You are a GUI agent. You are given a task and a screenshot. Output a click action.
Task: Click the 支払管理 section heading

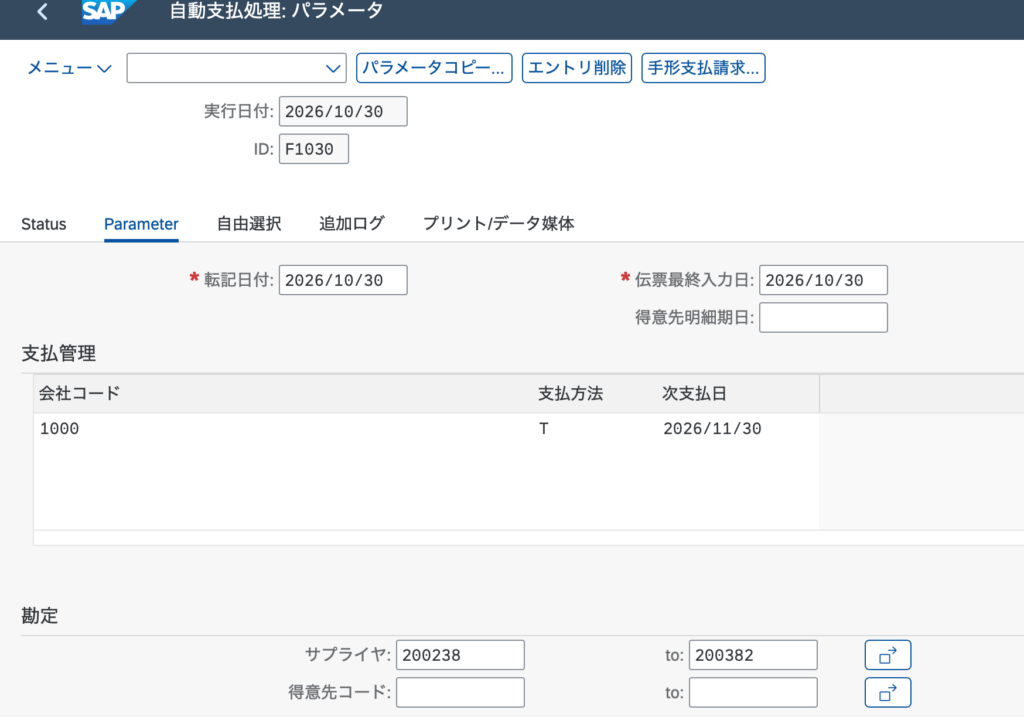(59, 353)
